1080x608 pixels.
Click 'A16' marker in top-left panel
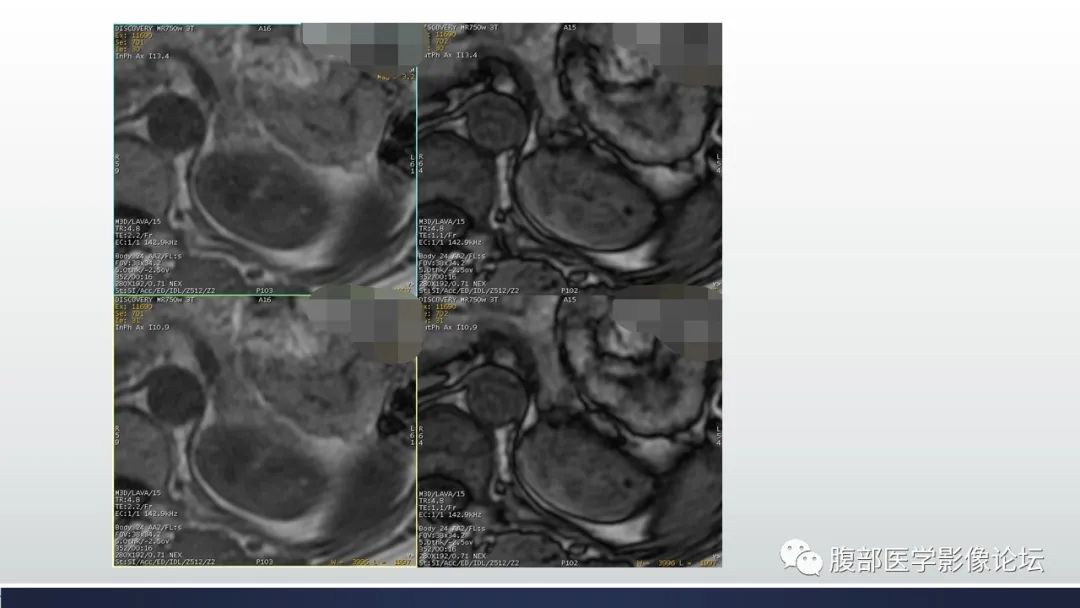(264, 29)
